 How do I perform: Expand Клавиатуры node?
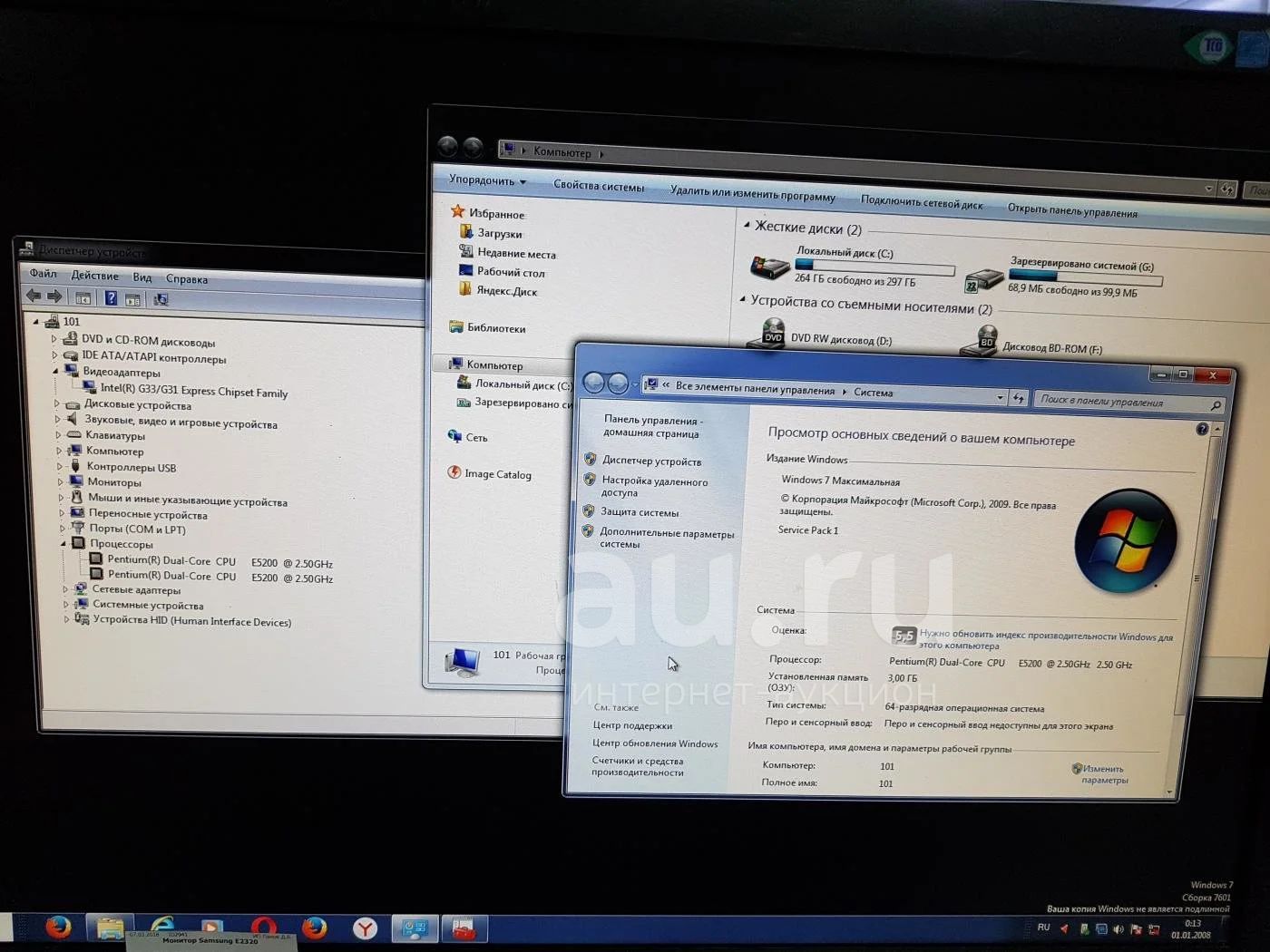(x=58, y=434)
